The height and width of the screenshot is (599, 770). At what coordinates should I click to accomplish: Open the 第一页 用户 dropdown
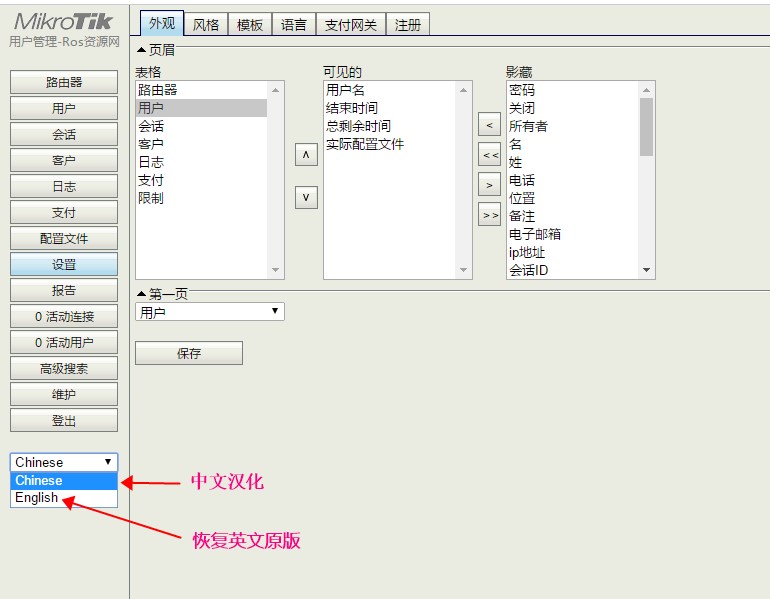point(210,312)
